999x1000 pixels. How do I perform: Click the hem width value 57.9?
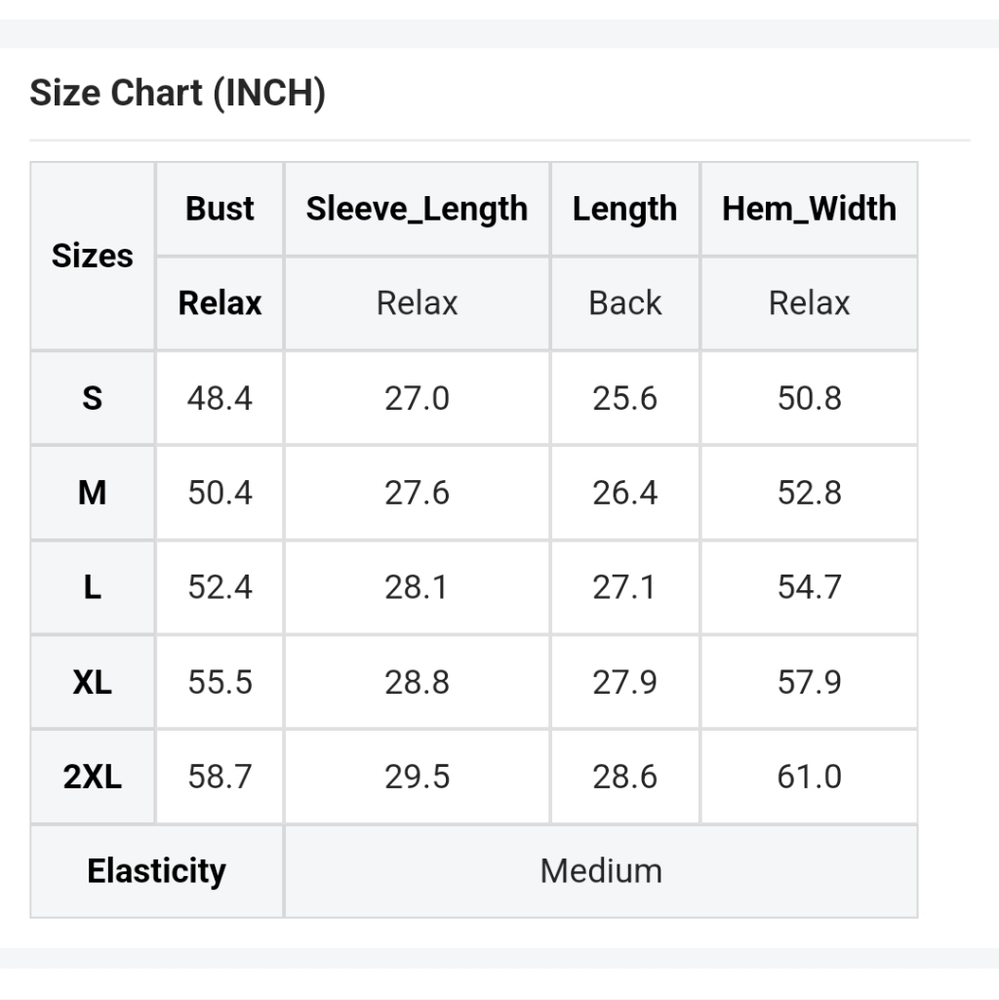coord(809,682)
